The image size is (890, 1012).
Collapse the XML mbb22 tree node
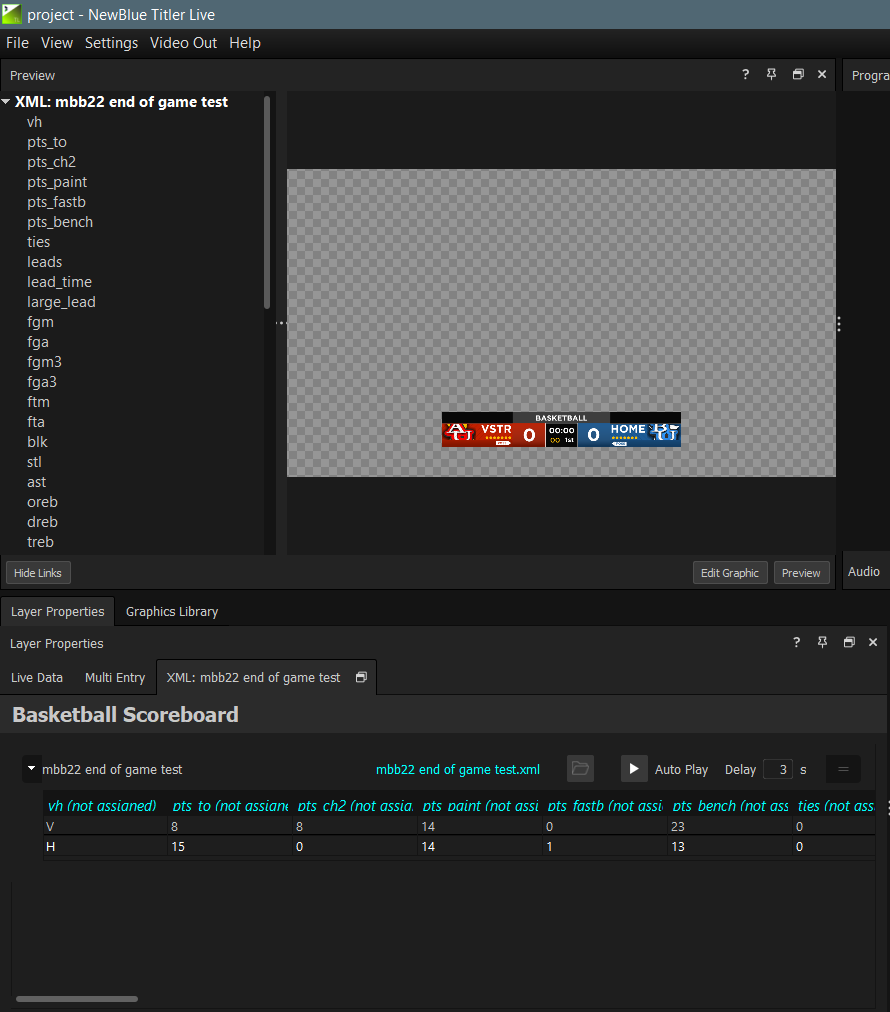click(7, 102)
